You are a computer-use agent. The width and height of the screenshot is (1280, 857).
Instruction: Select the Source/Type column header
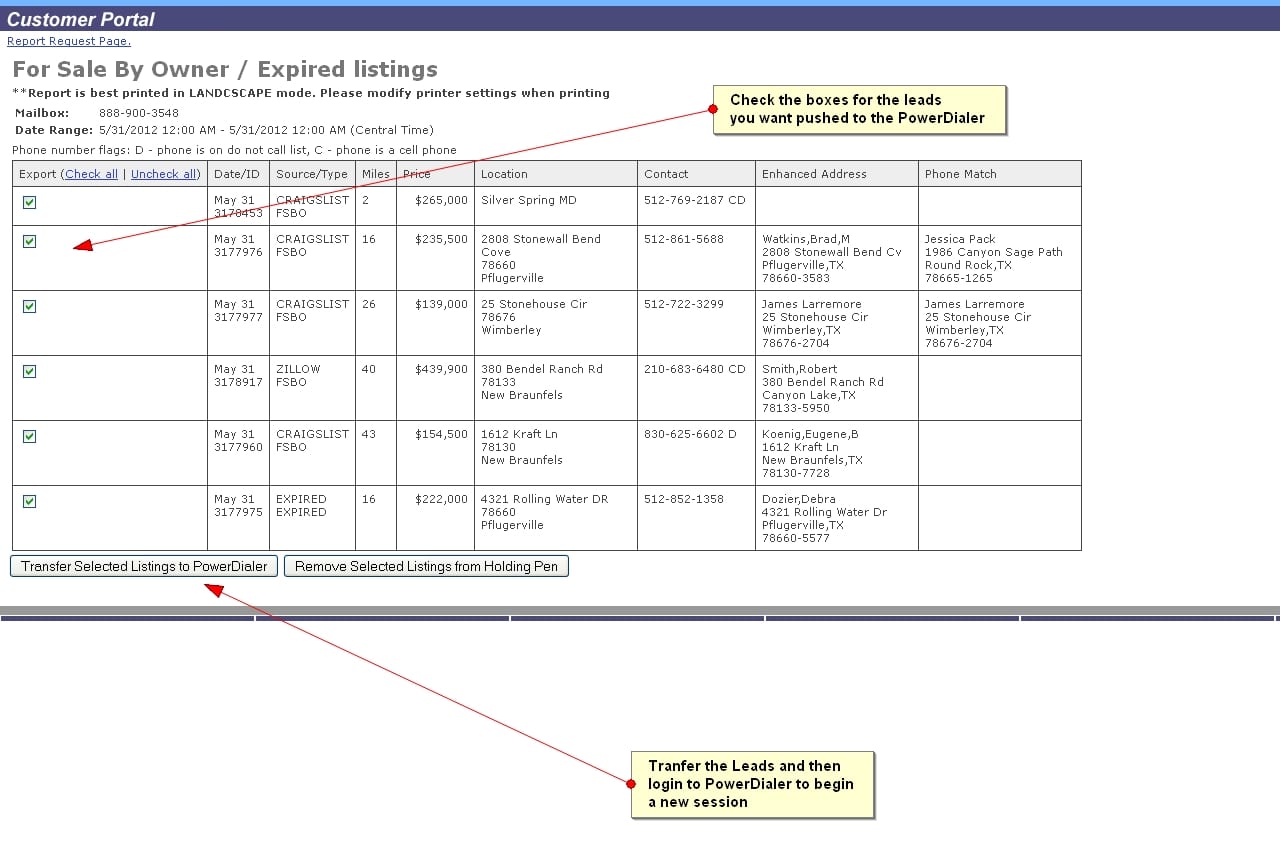[312, 174]
